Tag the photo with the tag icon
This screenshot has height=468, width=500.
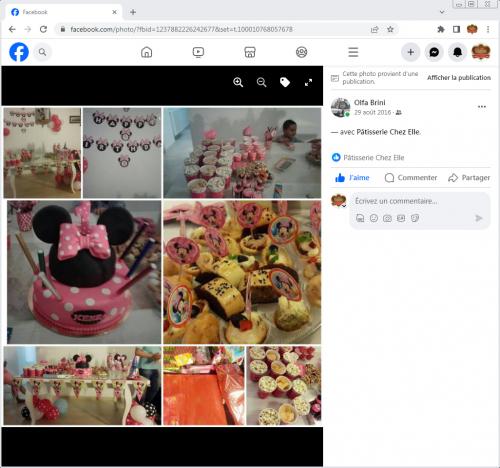[x=285, y=82]
